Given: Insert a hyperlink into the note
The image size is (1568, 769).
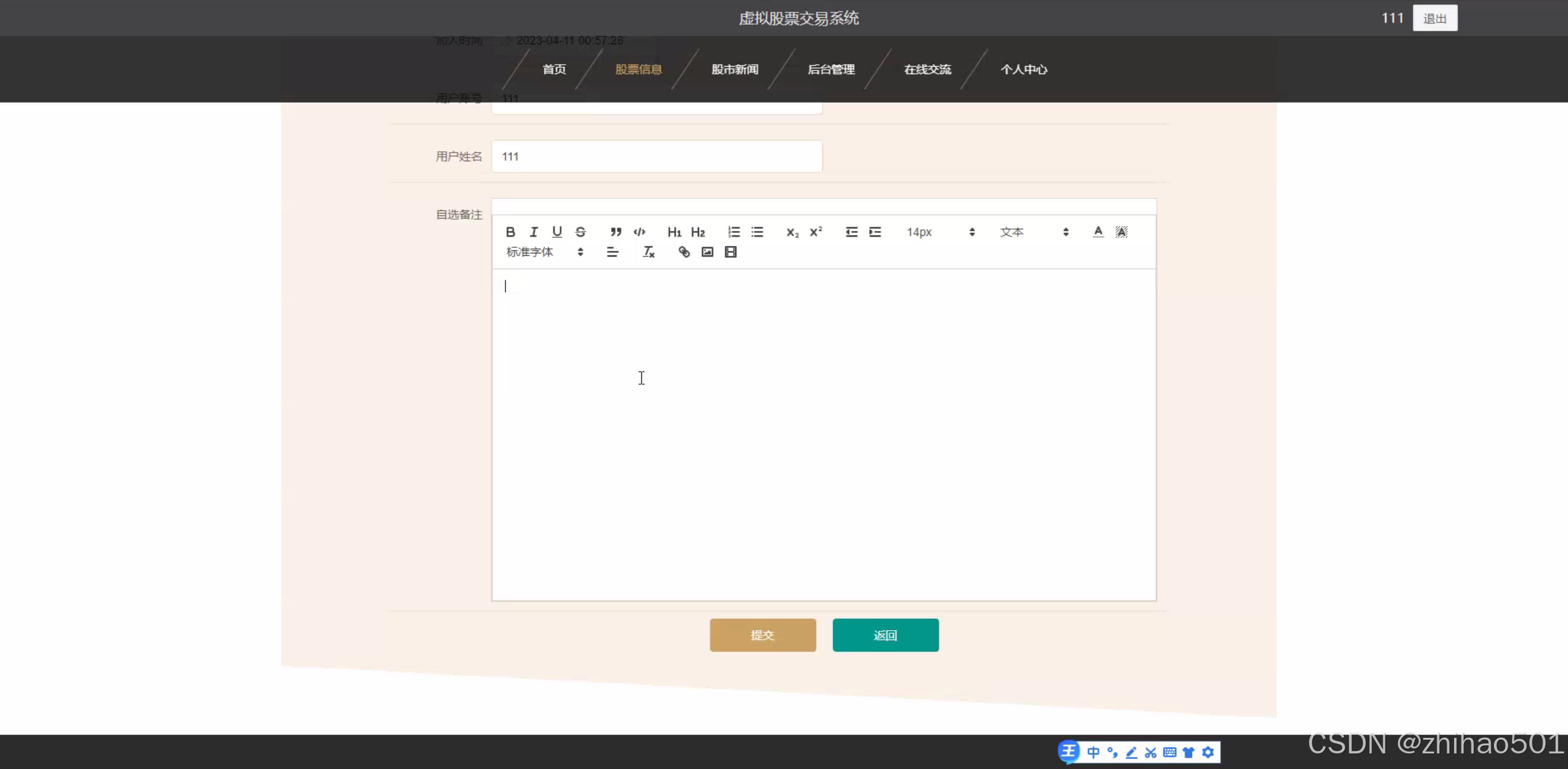Looking at the screenshot, I should [683, 252].
